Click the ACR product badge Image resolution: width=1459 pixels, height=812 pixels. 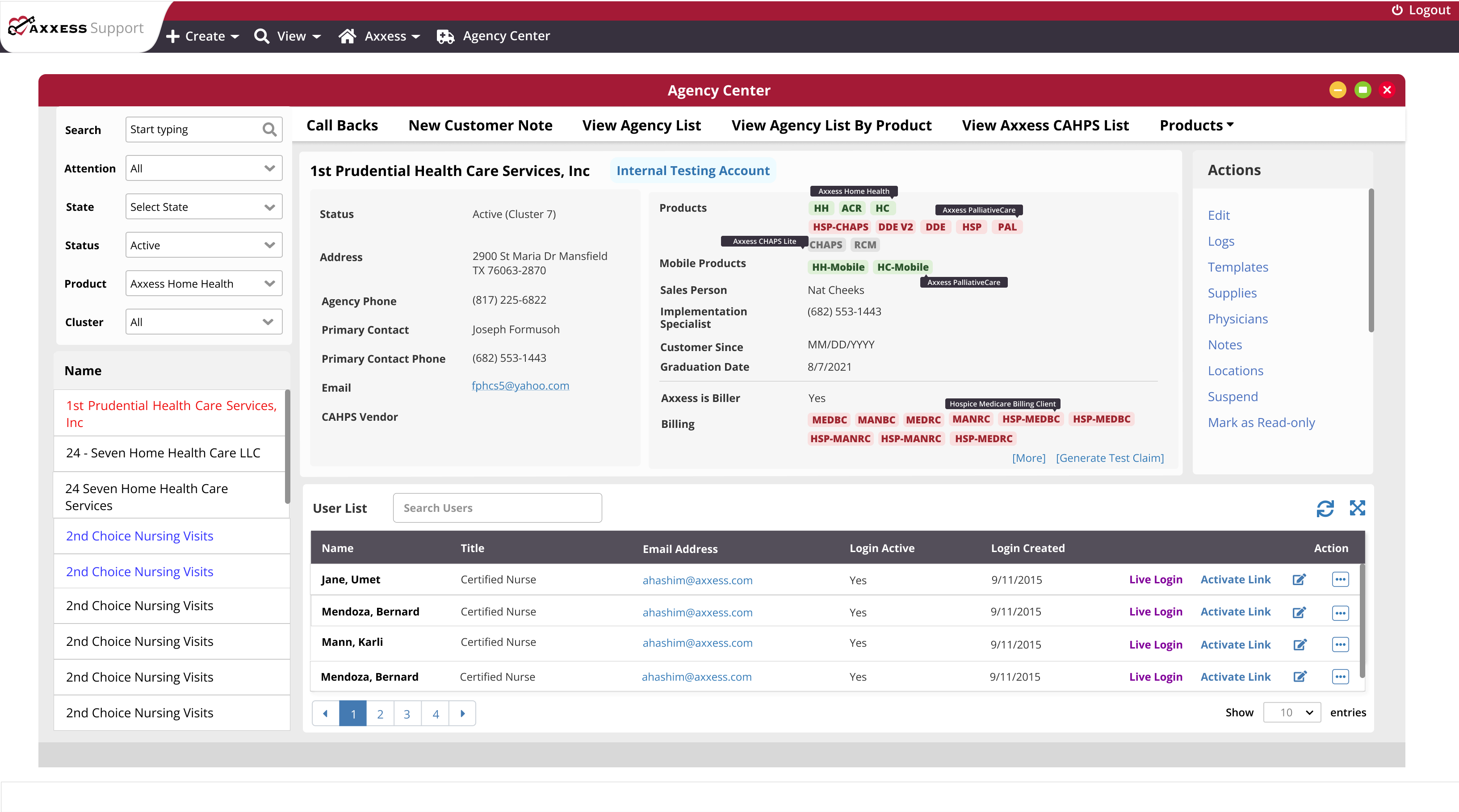(x=851, y=208)
